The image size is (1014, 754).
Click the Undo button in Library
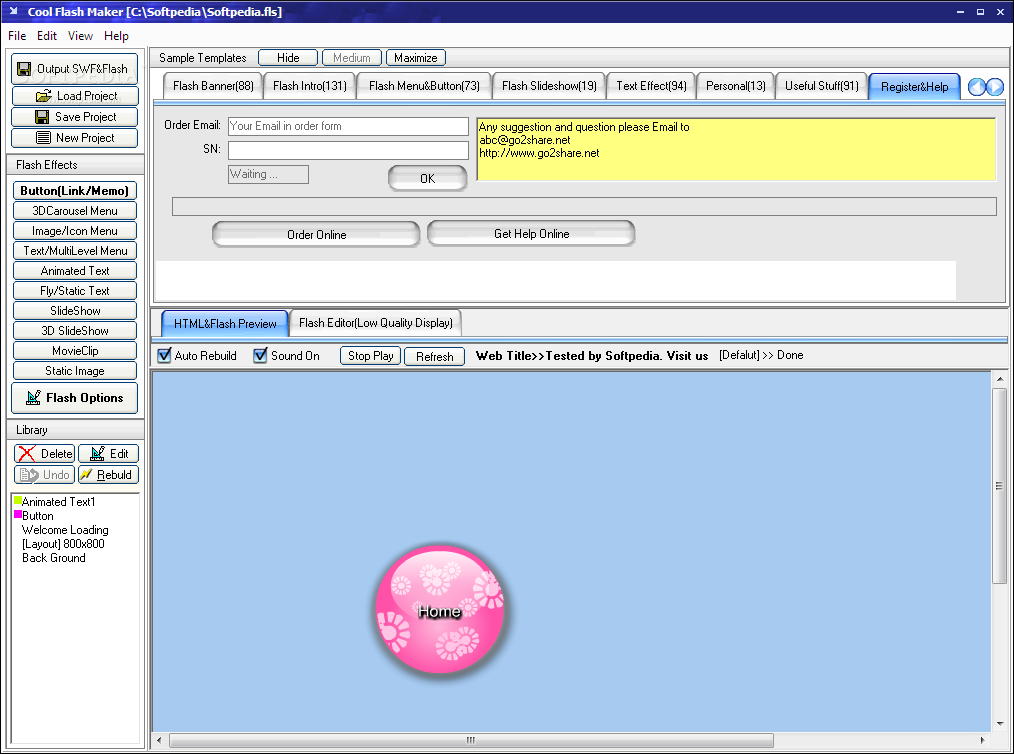pyautogui.click(x=45, y=475)
